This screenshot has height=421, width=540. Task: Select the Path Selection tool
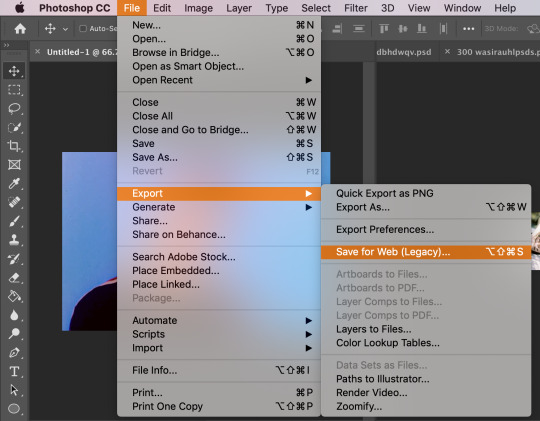click(x=14, y=390)
